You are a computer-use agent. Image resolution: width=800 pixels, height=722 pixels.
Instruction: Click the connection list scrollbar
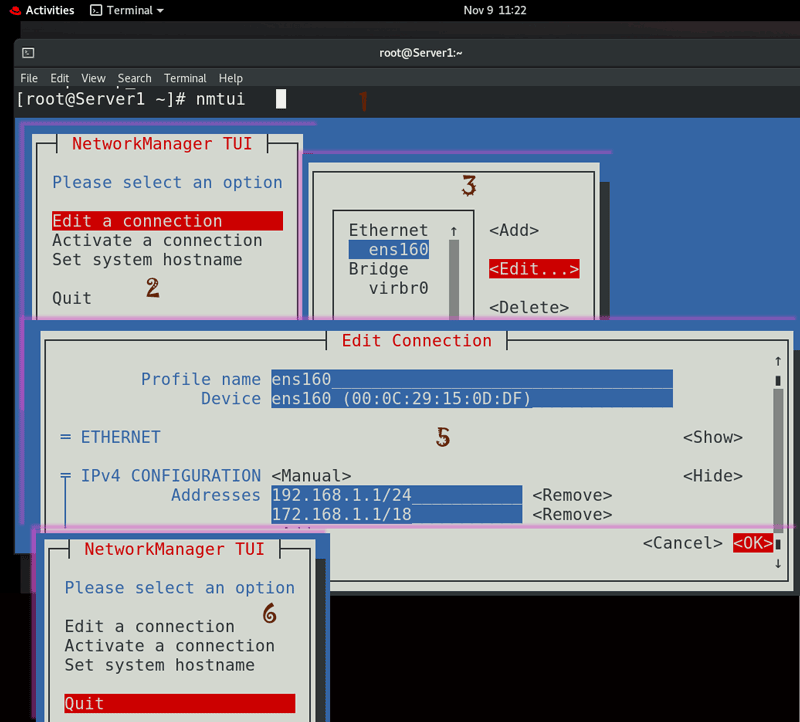pyautogui.click(x=454, y=279)
